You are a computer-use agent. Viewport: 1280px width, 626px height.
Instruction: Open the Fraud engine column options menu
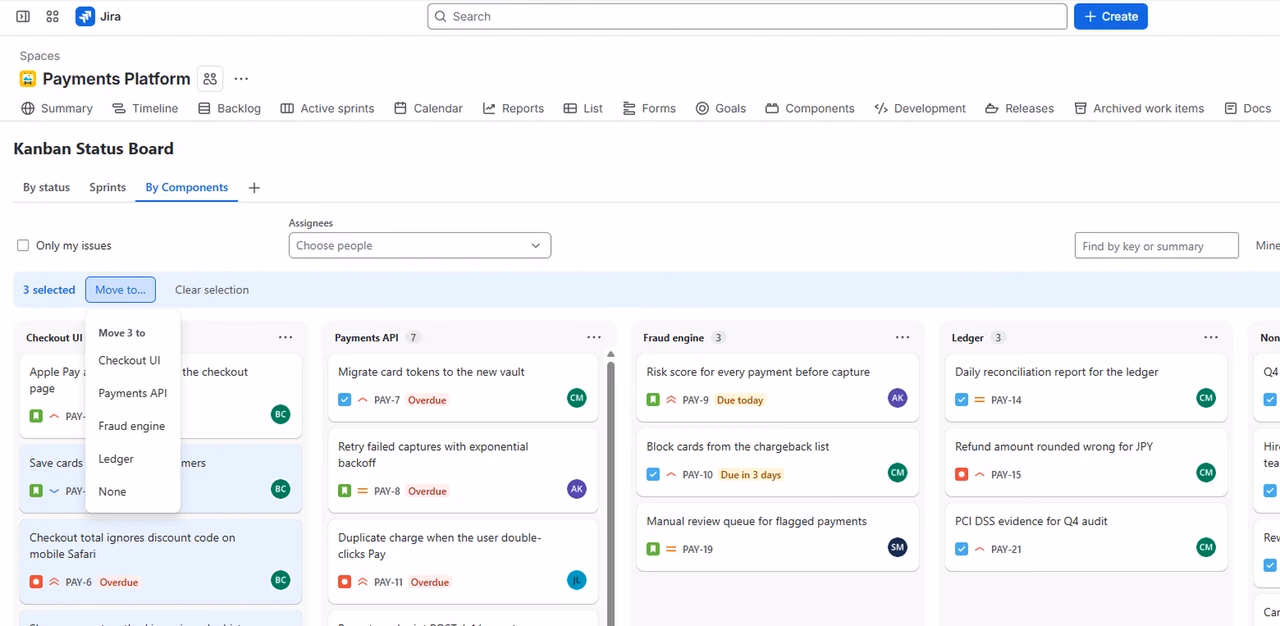903,338
